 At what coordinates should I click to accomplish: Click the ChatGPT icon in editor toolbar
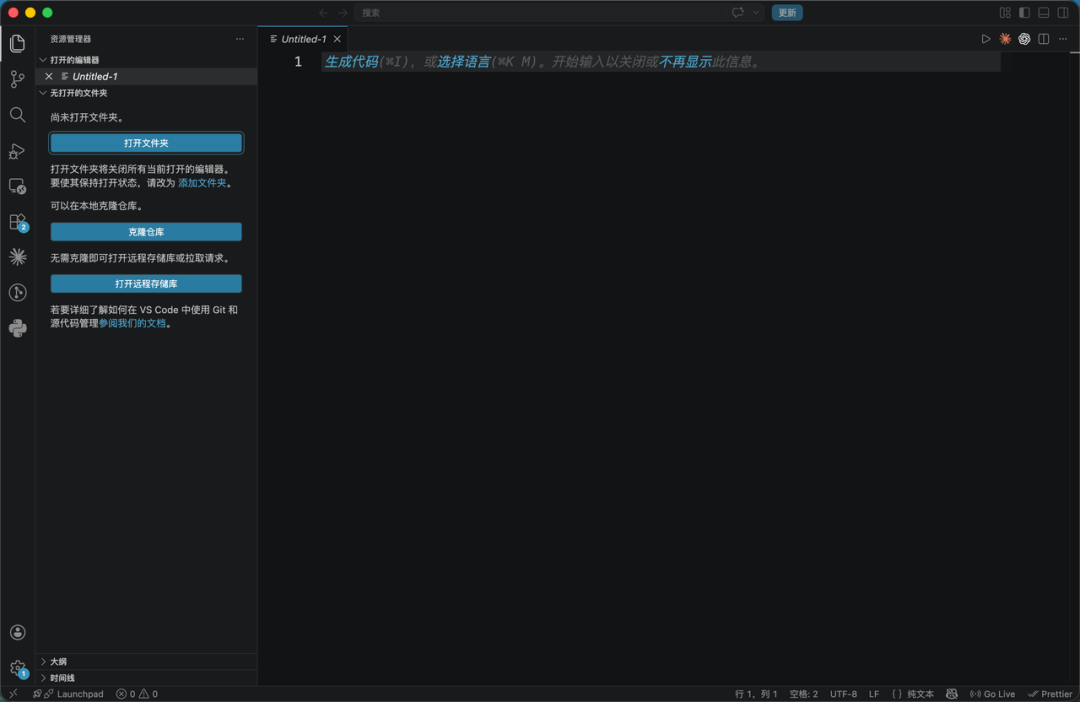(x=1024, y=39)
